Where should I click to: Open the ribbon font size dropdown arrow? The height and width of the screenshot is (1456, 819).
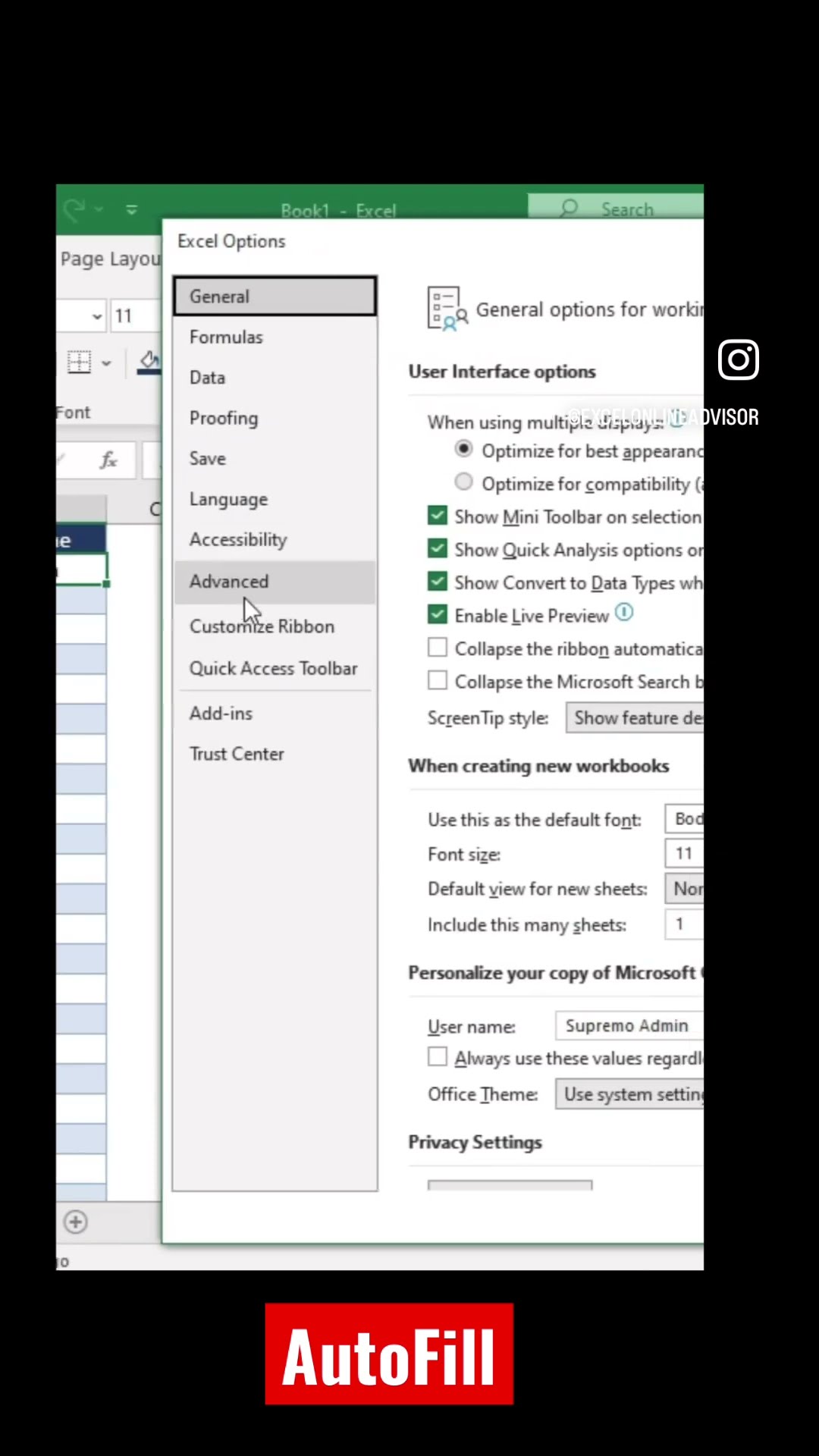point(97,316)
